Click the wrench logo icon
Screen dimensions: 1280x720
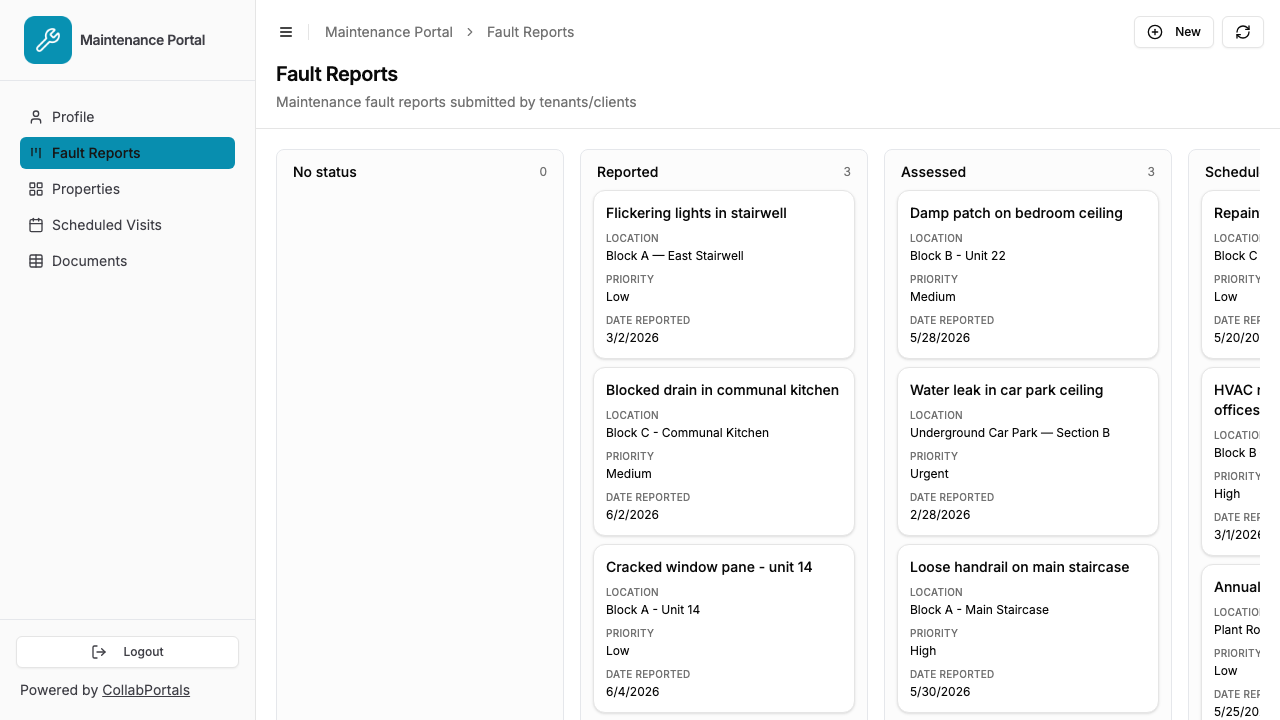(x=48, y=40)
